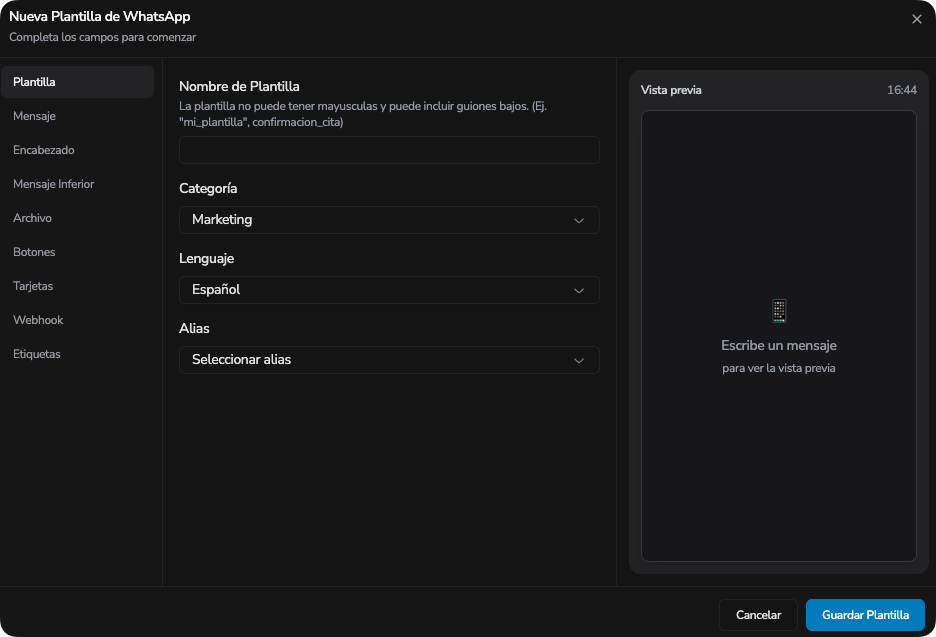936x637 pixels.
Task: Click the 'para ver la vista previa' text
Action: pyautogui.click(x=779, y=368)
